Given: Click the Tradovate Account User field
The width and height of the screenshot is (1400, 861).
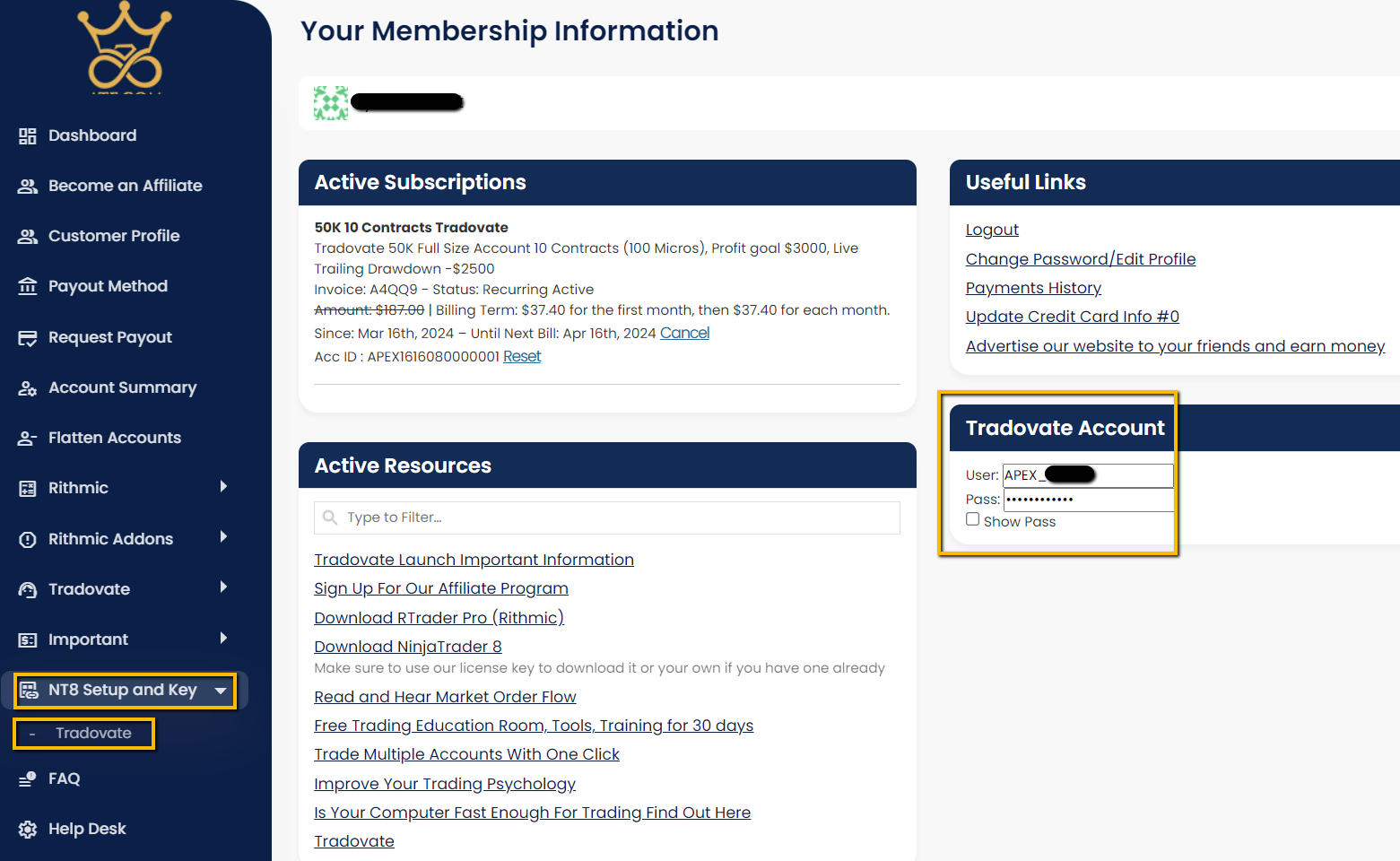Looking at the screenshot, I should point(1088,475).
